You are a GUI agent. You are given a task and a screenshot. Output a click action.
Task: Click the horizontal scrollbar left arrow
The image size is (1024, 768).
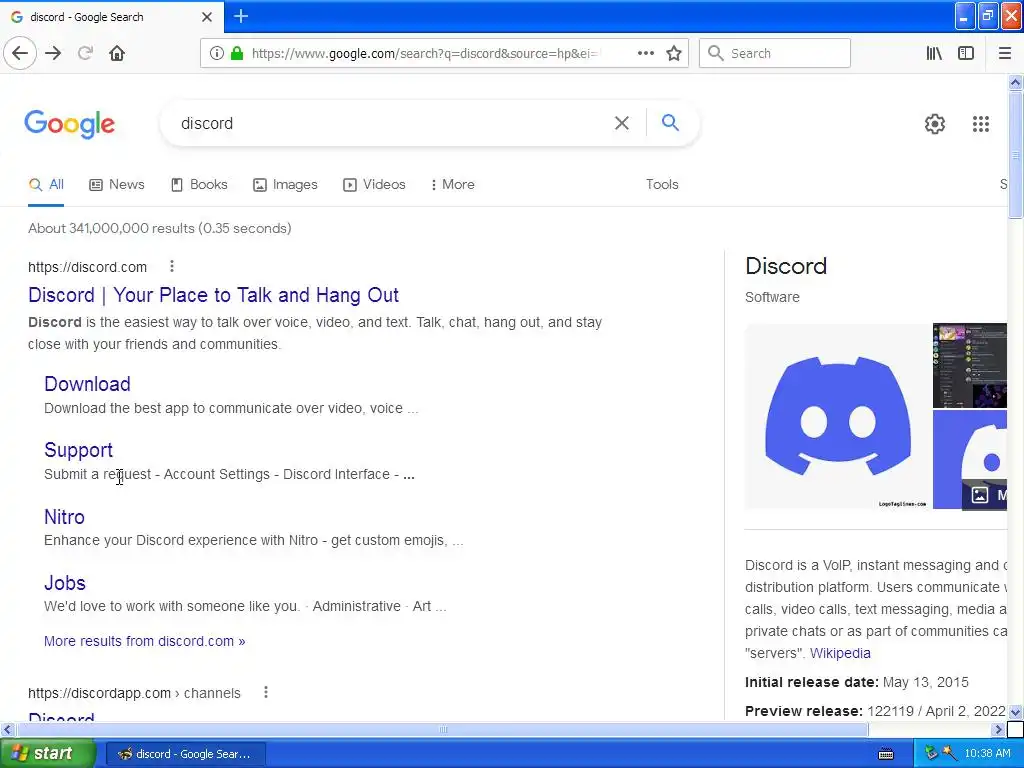click(x=8, y=729)
